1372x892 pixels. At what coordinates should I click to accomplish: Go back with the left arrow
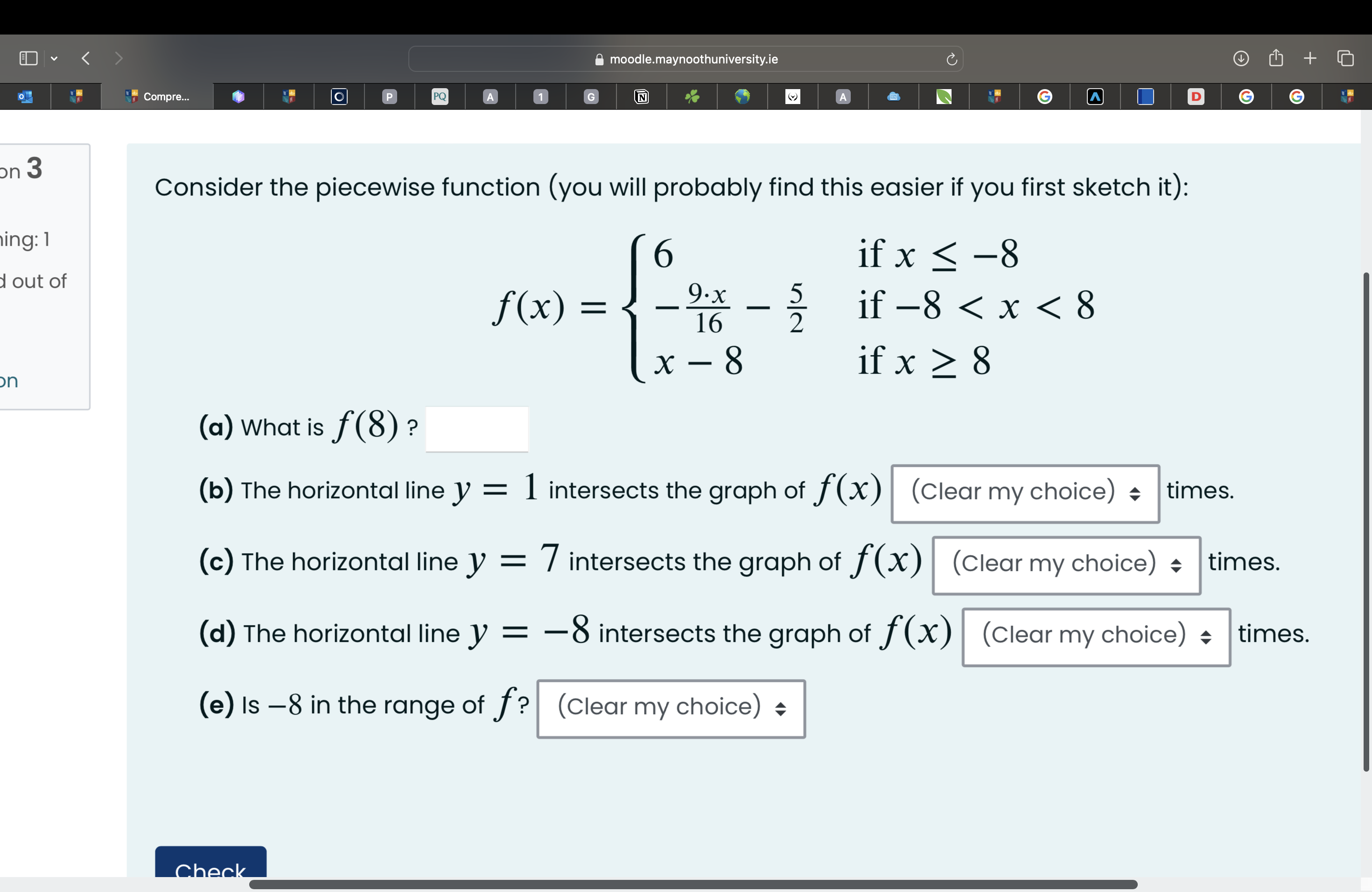[86, 58]
